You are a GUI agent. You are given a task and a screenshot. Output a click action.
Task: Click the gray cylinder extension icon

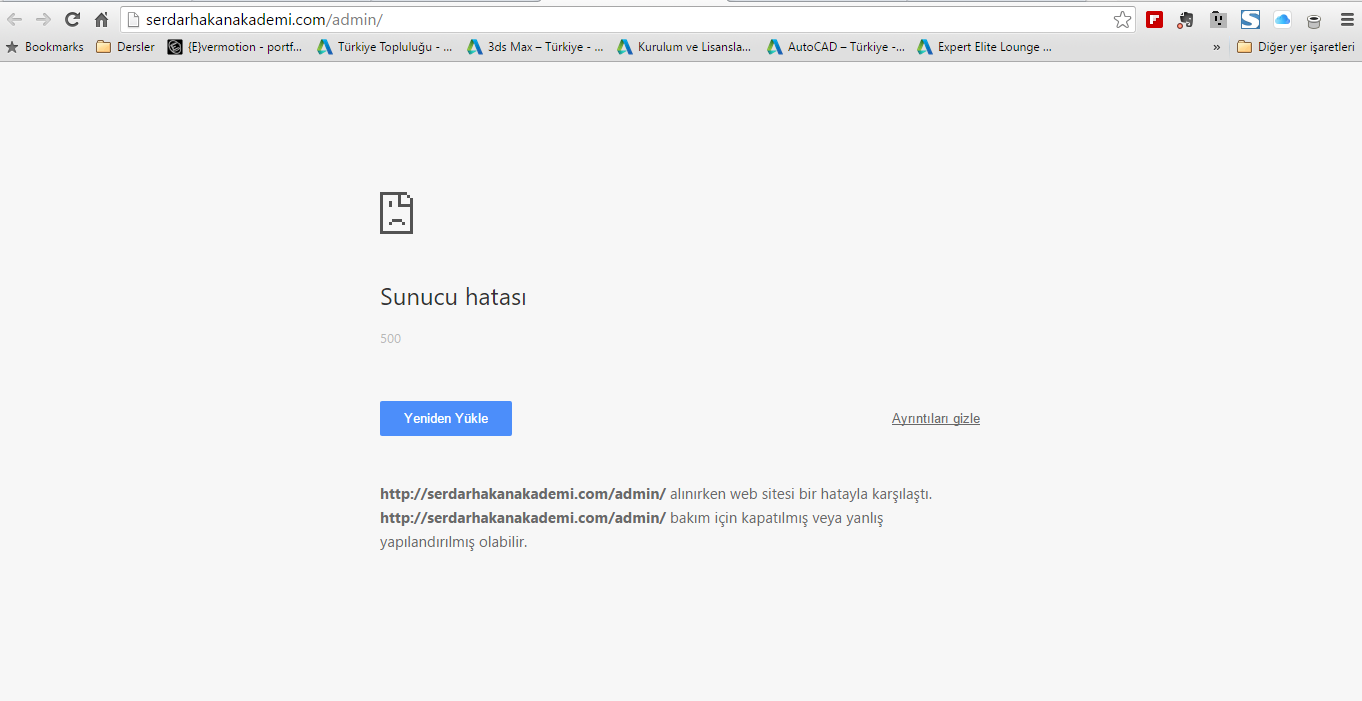tap(1314, 20)
